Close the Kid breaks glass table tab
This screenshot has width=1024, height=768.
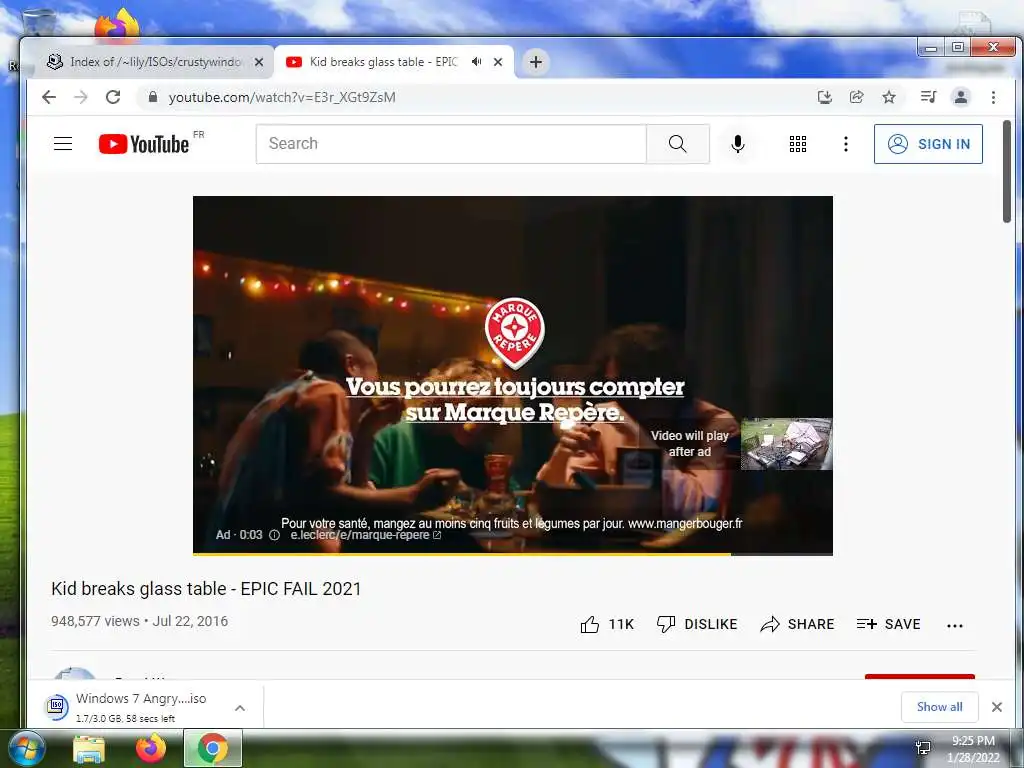pos(498,62)
